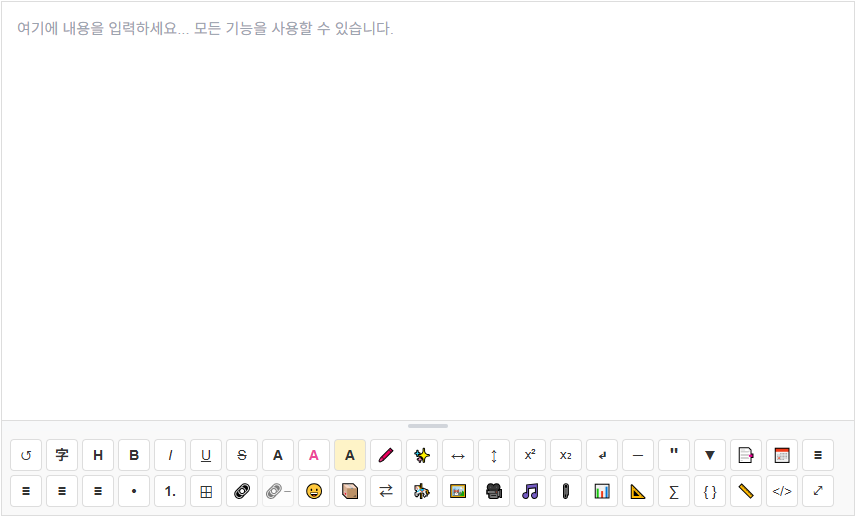Click the sparkles effect icon
This screenshot has height=517, width=856.
[x=422, y=455]
